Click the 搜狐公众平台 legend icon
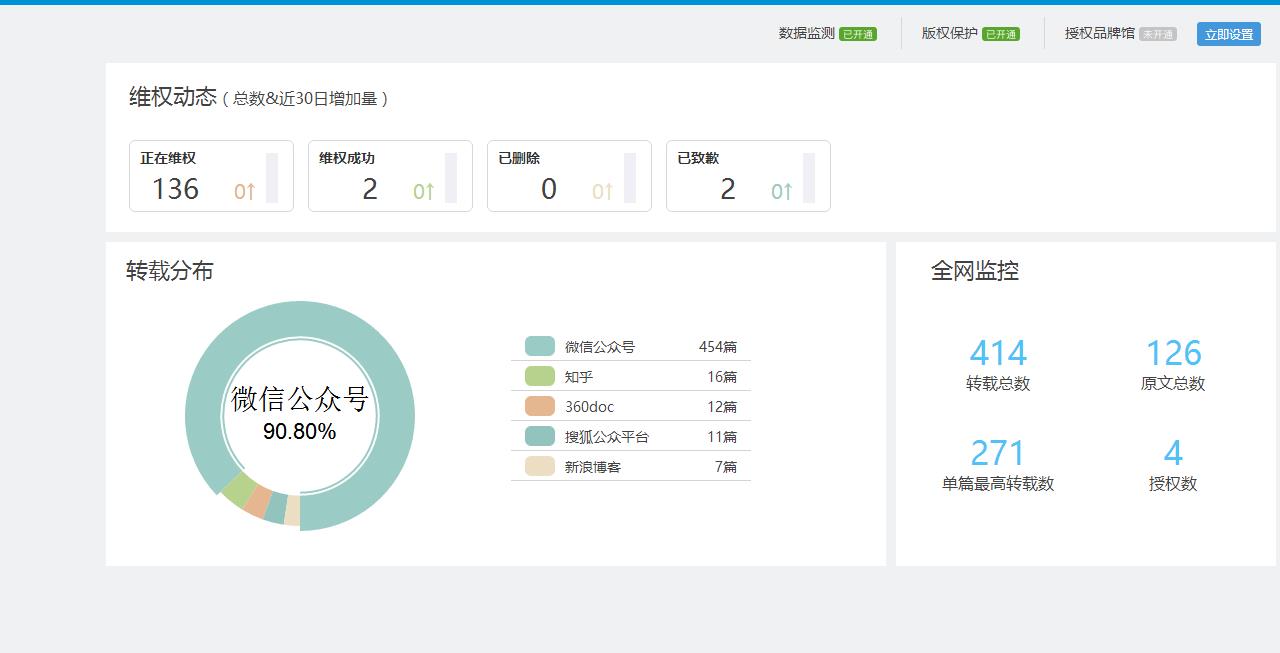The height and width of the screenshot is (653, 1280). [538, 436]
